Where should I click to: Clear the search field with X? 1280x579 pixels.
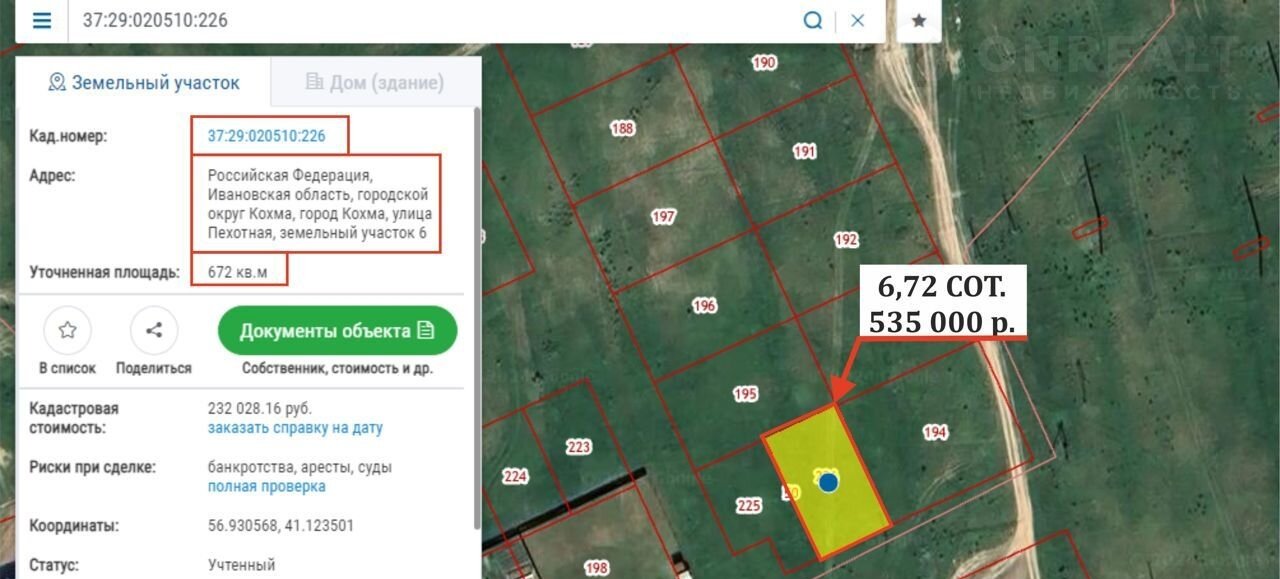click(857, 21)
